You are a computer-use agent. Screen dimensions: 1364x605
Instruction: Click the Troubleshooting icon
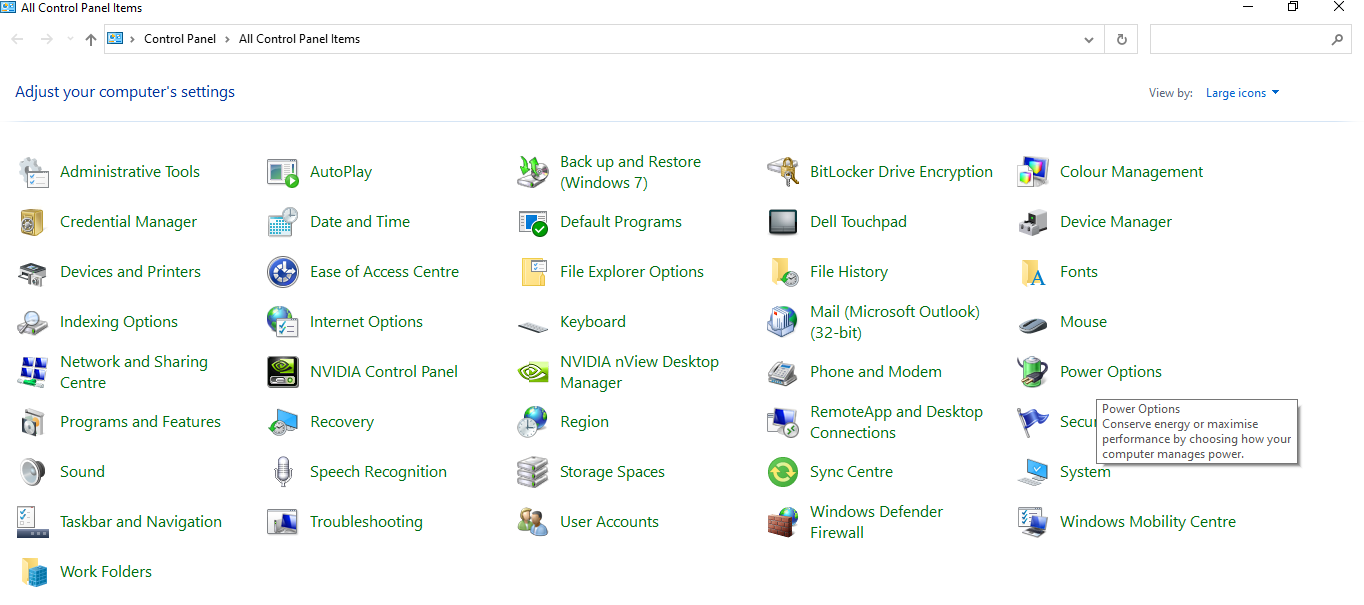tap(283, 522)
